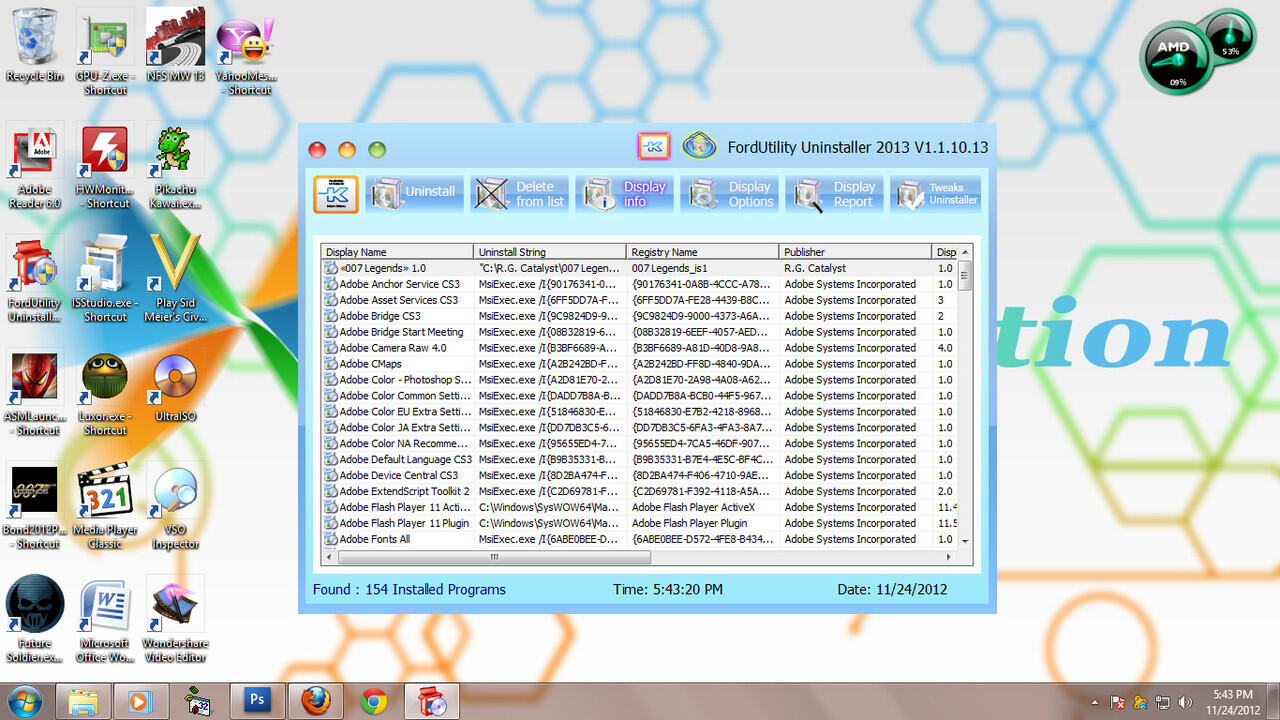Image resolution: width=1280 pixels, height=720 pixels.
Task: Select Adobe Bridge Start Meeting entry
Action: point(640,332)
